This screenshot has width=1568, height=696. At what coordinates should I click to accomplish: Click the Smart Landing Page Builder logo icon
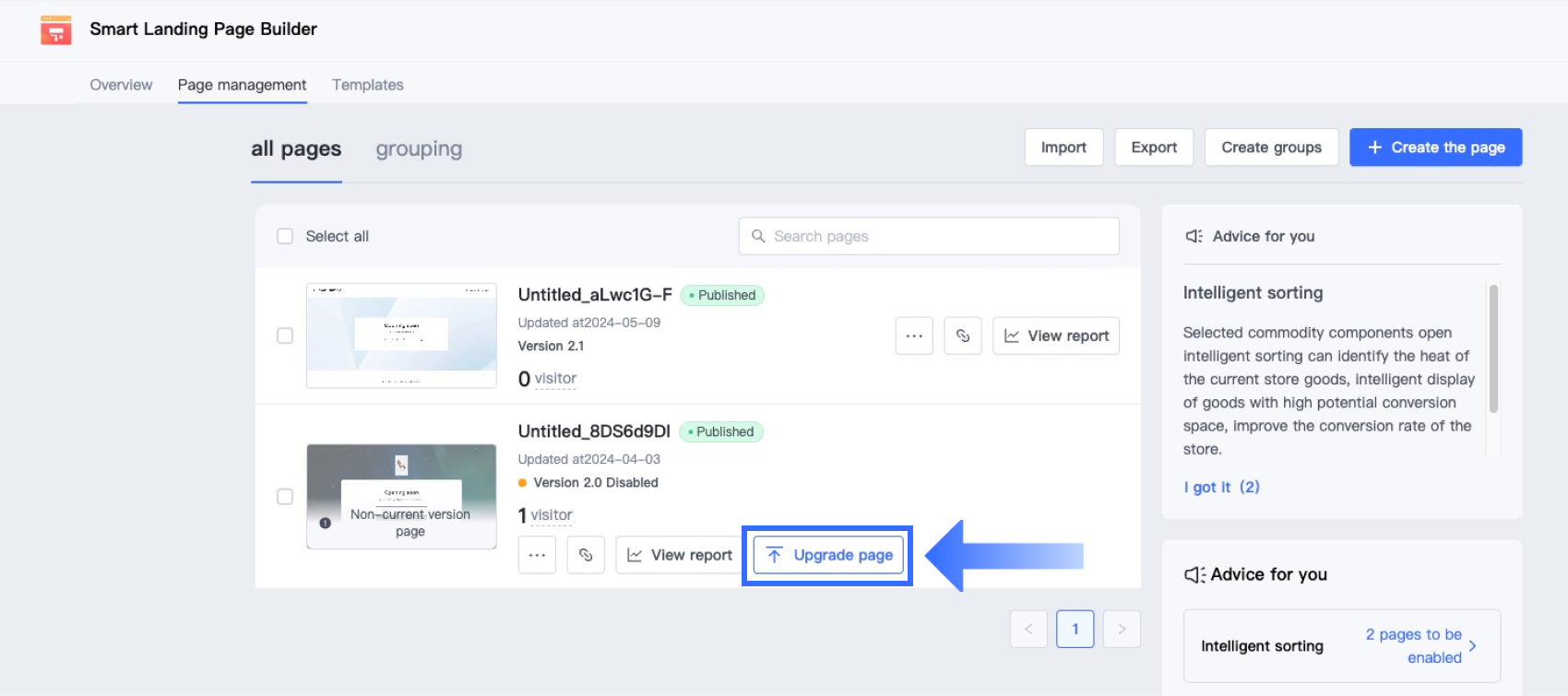(x=56, y=30)
